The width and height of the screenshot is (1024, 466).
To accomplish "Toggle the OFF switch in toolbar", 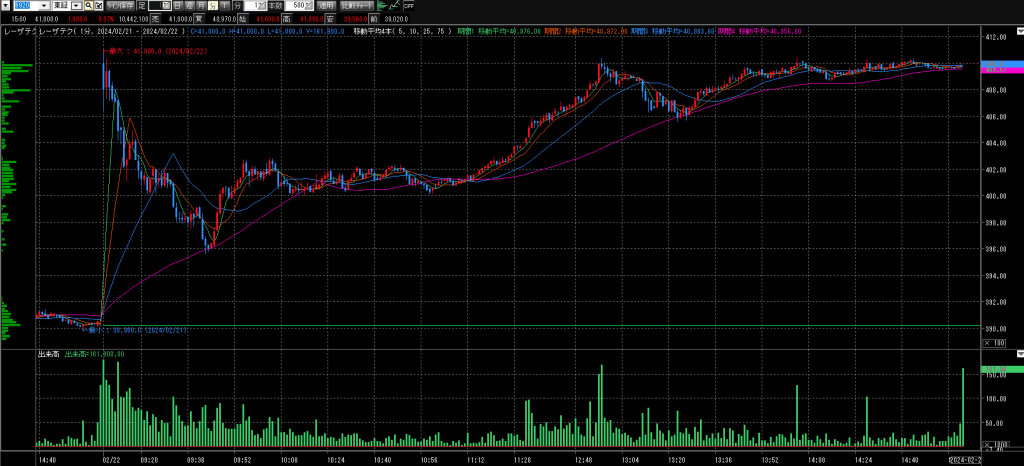I will [409, 6].
